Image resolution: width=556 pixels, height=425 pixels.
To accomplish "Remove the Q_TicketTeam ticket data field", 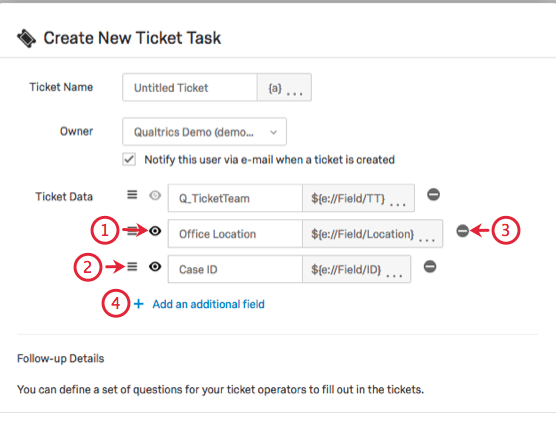I will click(x=433, y=195).
